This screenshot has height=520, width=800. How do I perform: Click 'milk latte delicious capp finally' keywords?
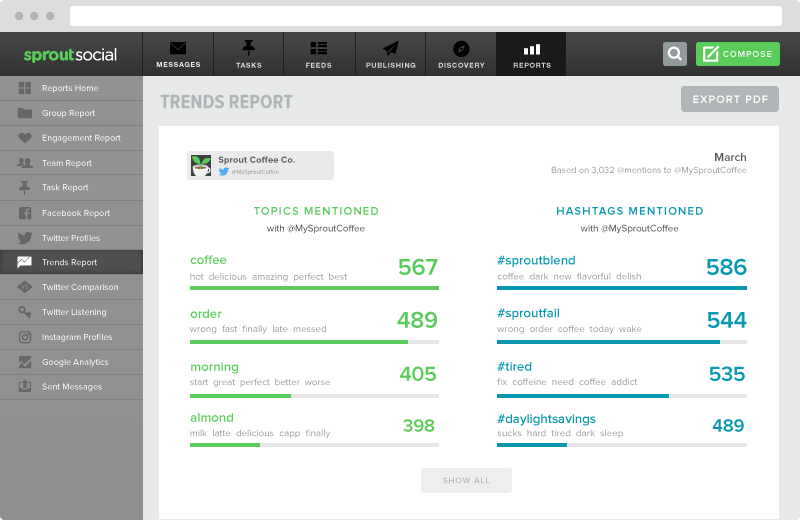260,433
